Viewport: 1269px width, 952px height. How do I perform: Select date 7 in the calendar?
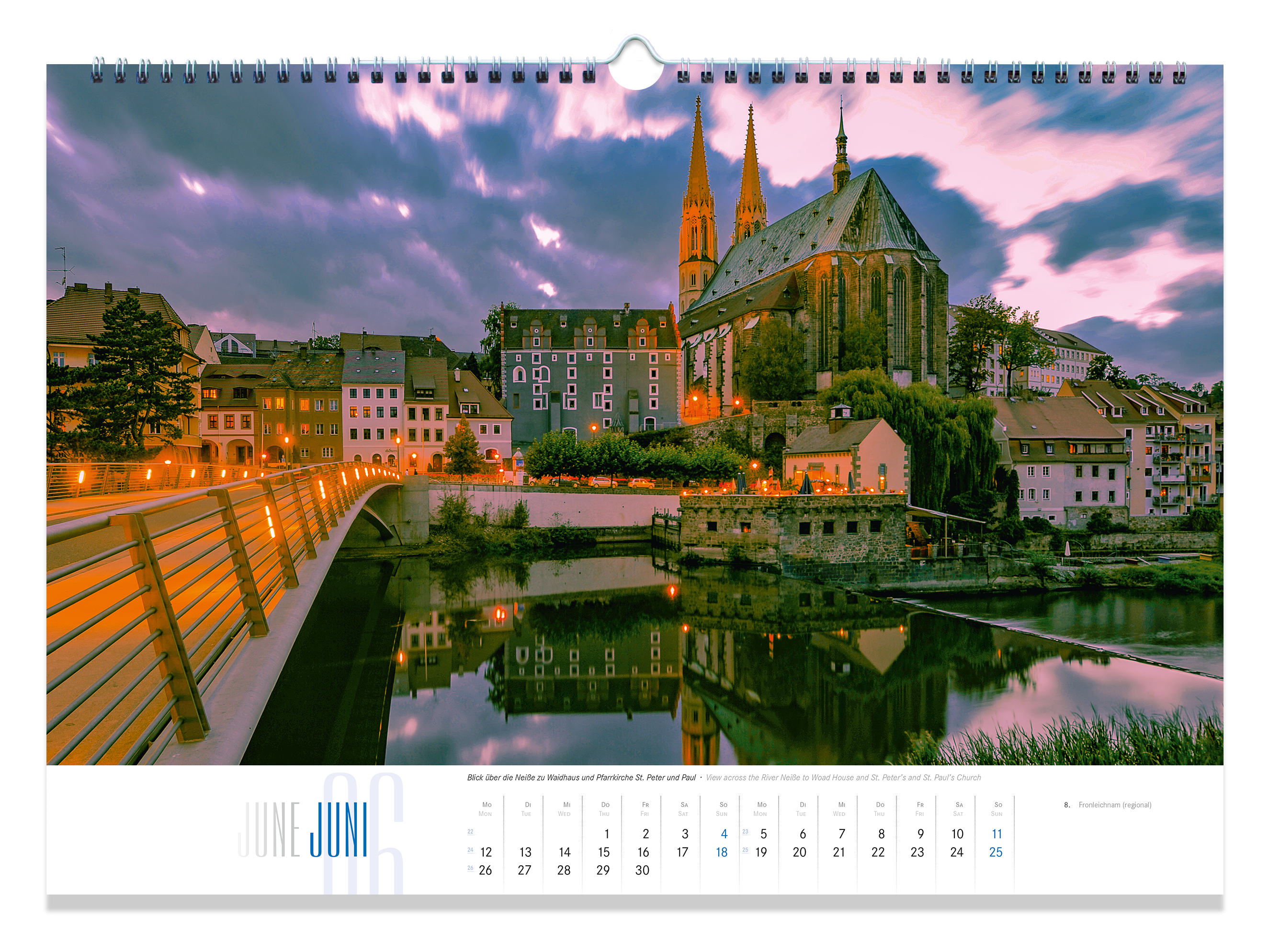pos(841,834)
